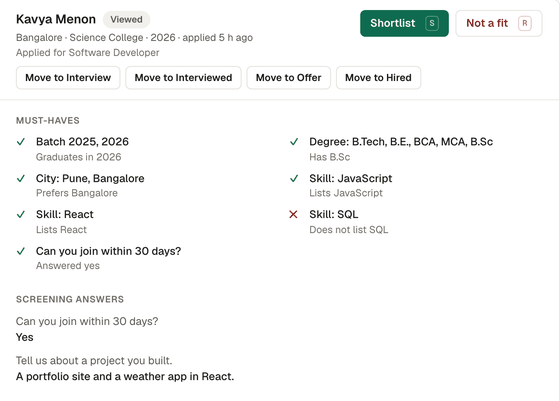The width and height of the screenshot is (560, 401).
Task: Click 'Prefers Bangalore' note
Action: [x=77, y=193]
